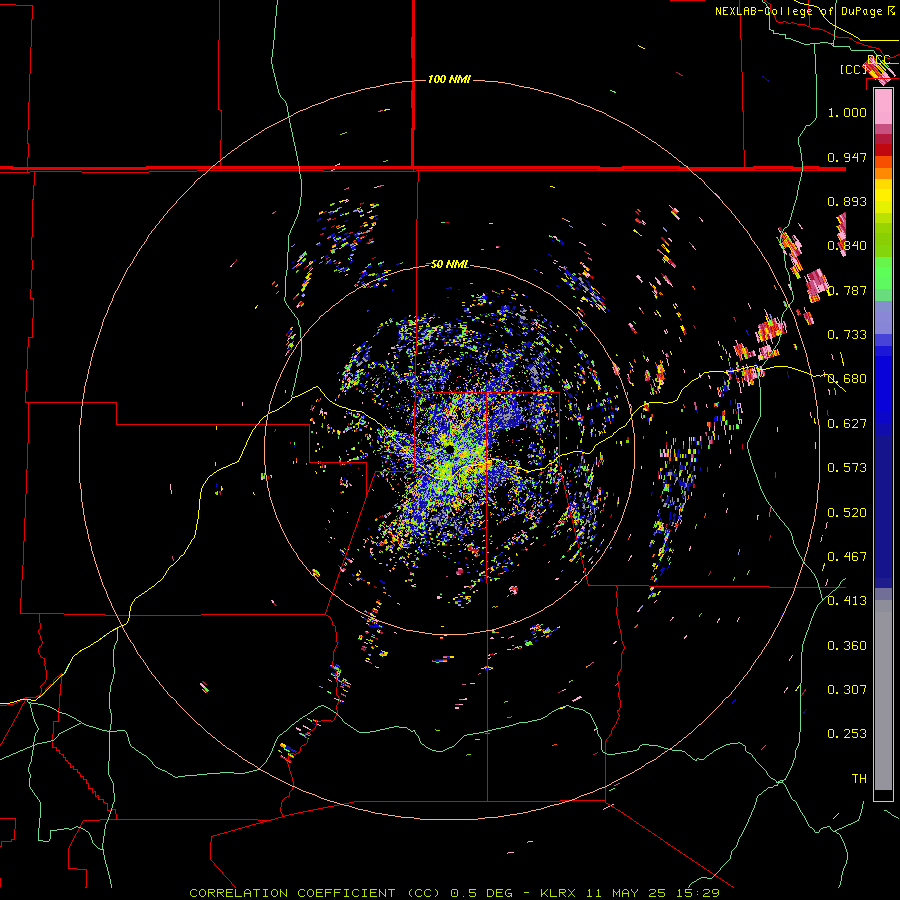Click the "11 MAY 25" date in the caption
The width and height of the screenshot is (900, 900).
click(x=627, y=893)
